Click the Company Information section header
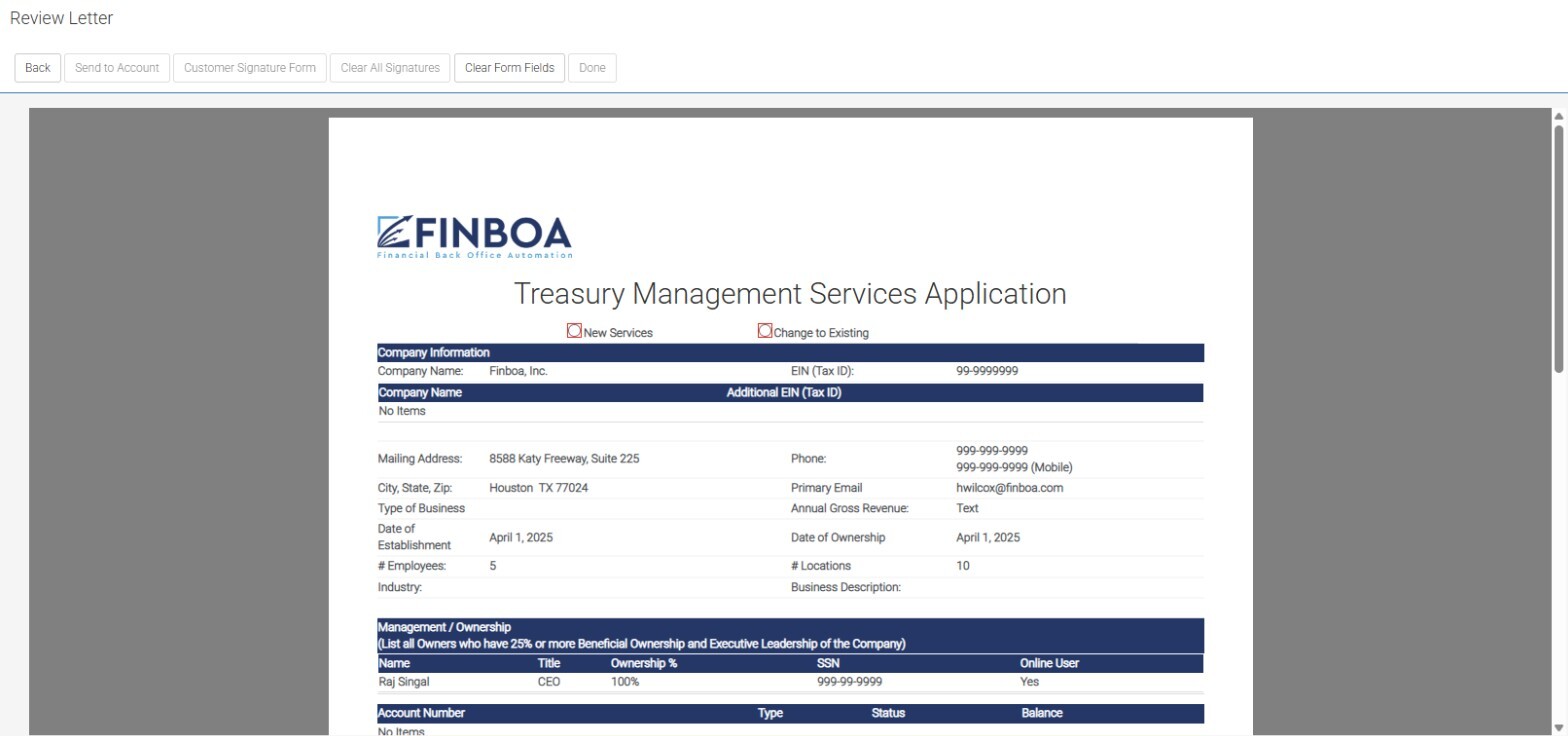Viewport: 1568px width, 736px height. pyautogui.click(x=434, y=353)
